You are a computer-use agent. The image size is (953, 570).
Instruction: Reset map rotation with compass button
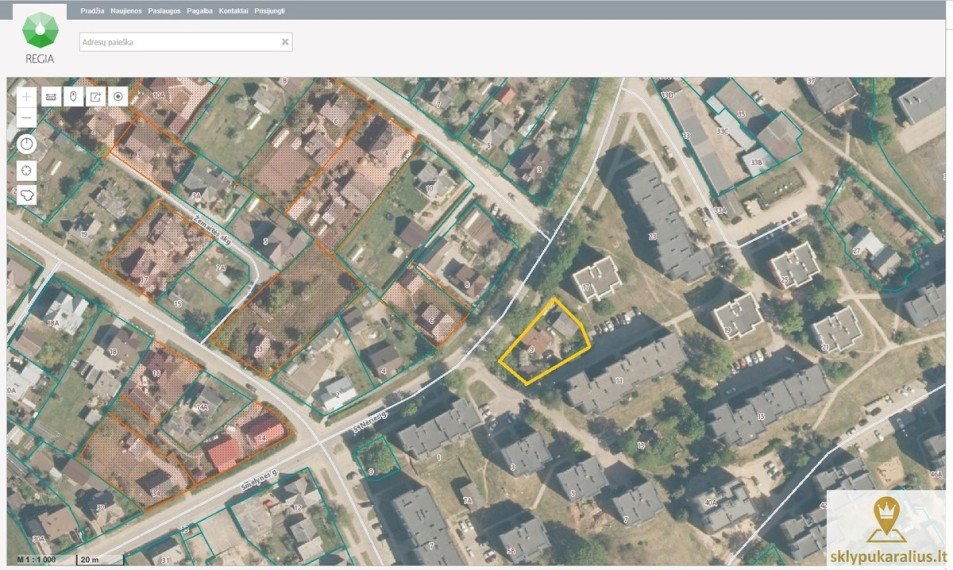coord(26,144)
